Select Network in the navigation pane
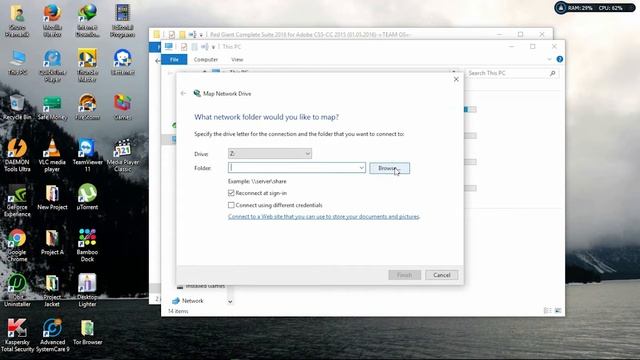The height and width of the screenshot is (360, 640). [x=193, y=301]
